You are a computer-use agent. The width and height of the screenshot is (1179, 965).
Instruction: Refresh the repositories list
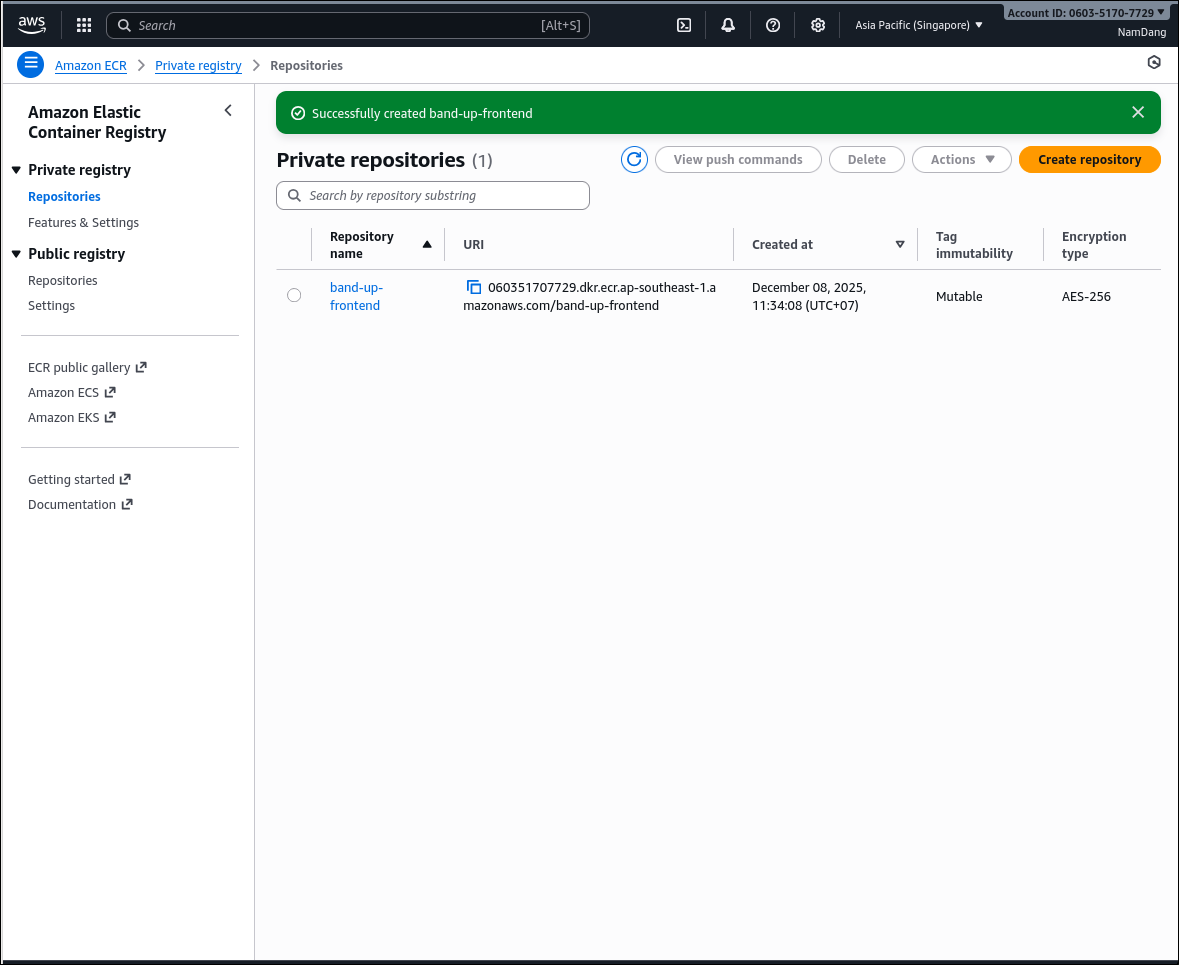tap(634, 159)
